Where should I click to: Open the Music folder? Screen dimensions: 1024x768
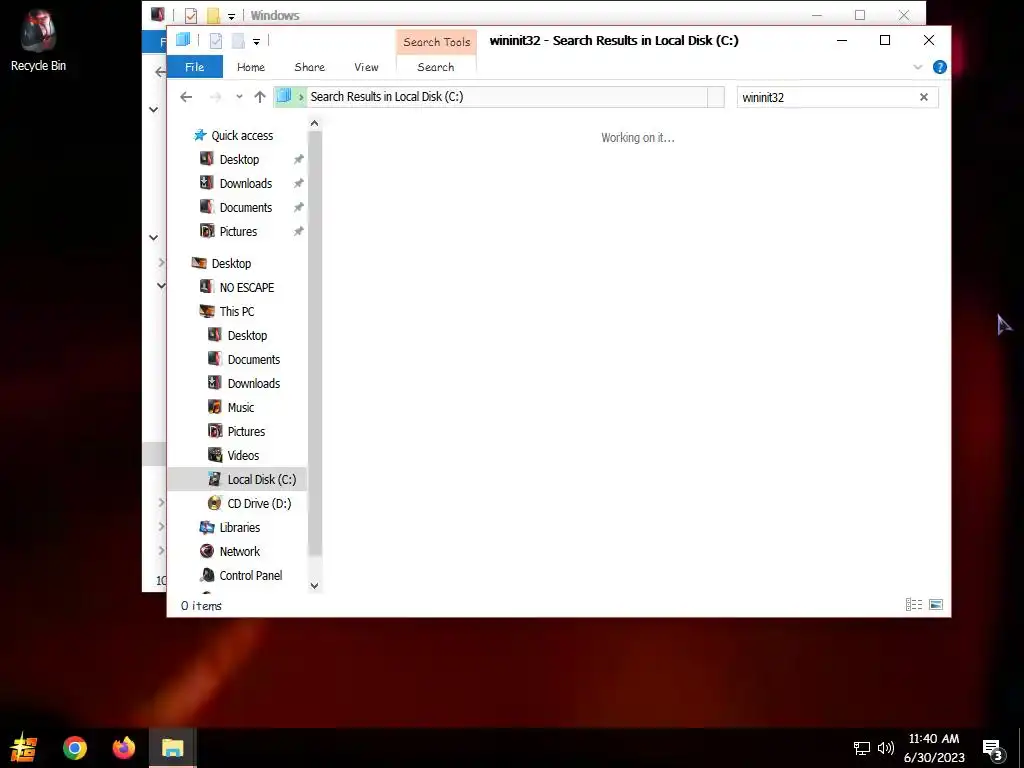pyautogui.click(x=240, y=408)
